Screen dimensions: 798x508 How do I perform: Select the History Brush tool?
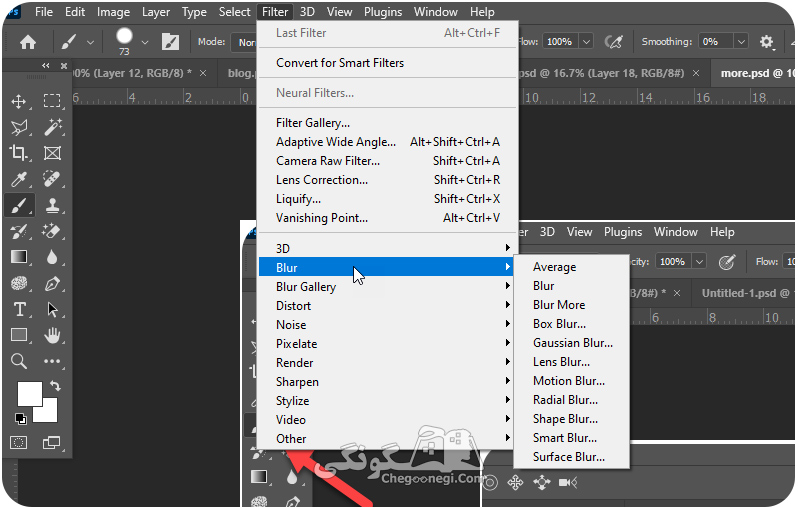point(19,232)
